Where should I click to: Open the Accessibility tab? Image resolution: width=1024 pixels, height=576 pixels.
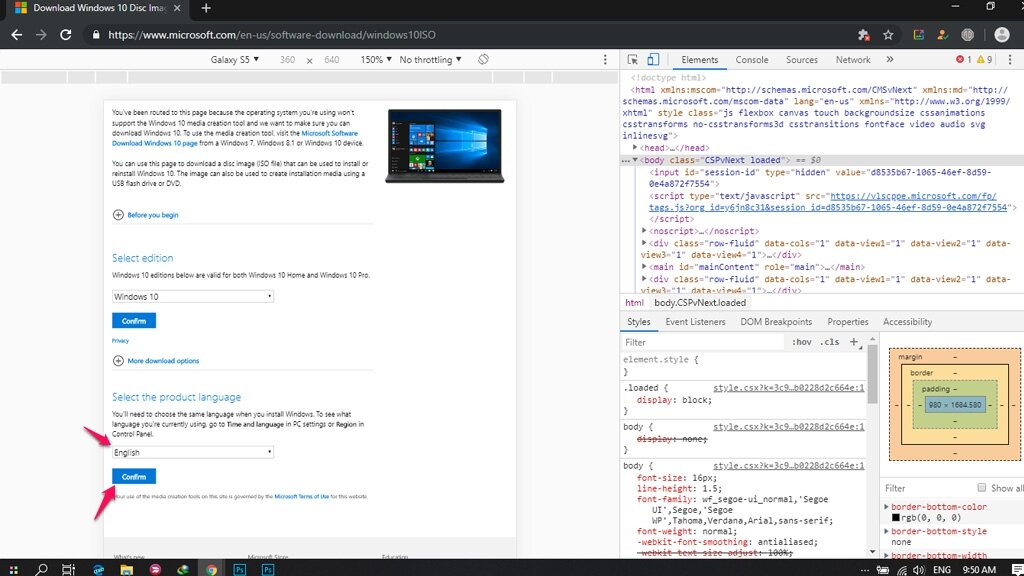coord(907,322)
